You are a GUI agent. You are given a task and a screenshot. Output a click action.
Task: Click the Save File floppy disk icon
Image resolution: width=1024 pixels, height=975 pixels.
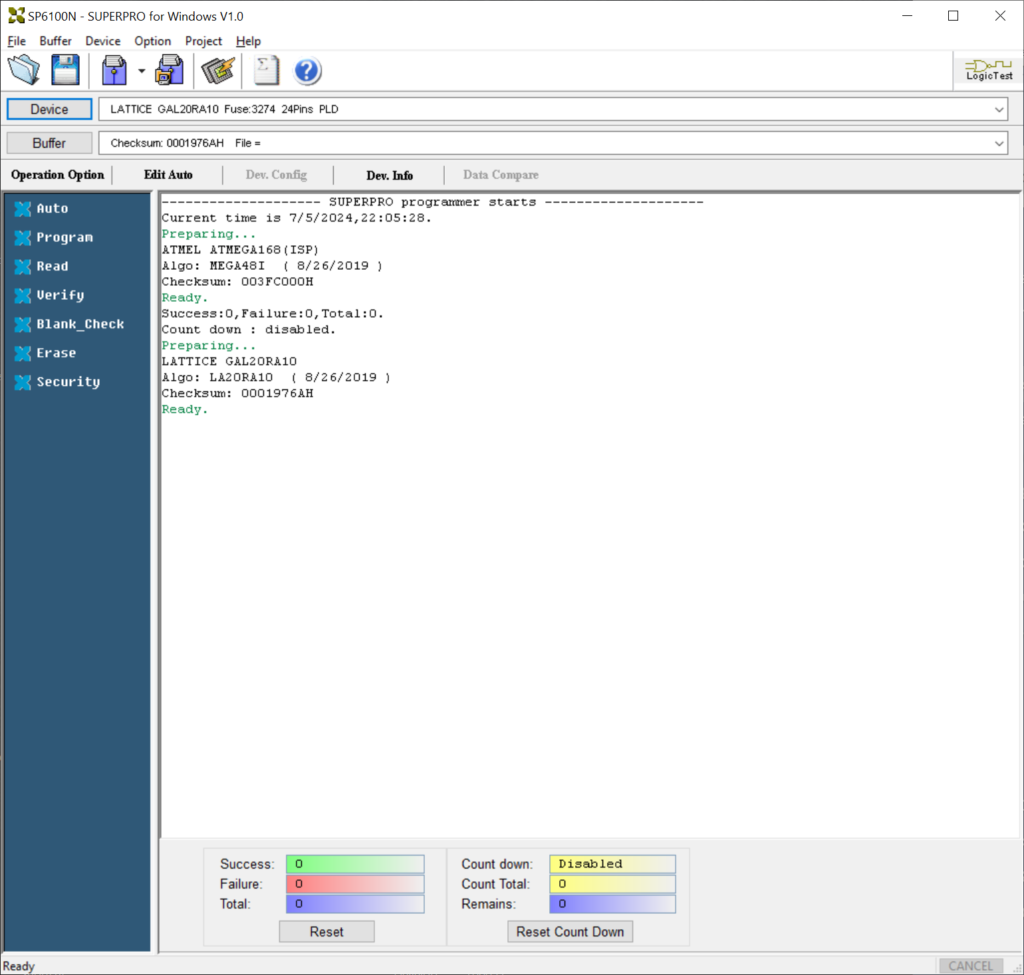point(65,71)
